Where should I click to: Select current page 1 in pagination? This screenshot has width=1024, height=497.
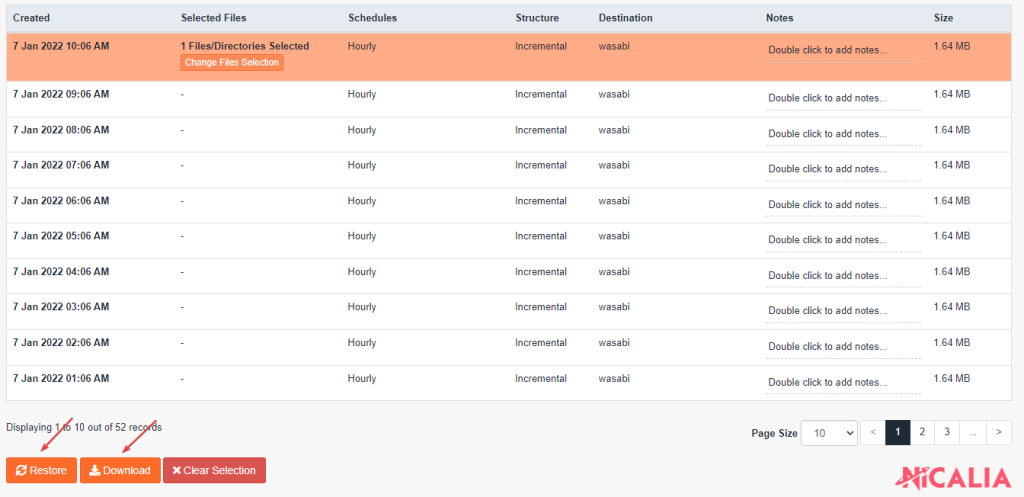pos(897,432)
